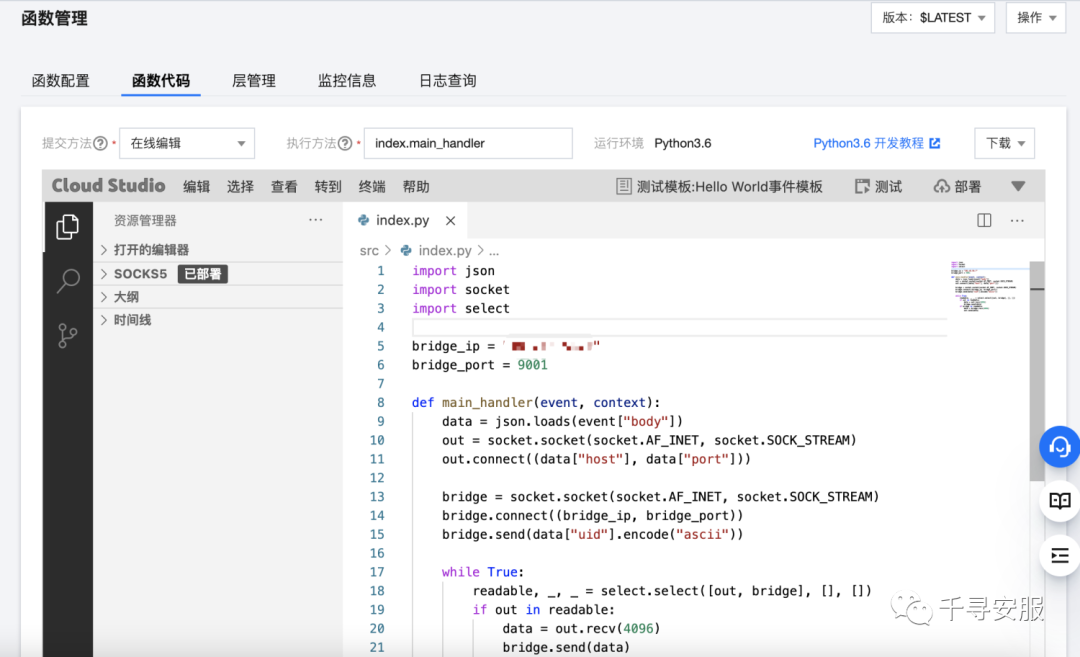
Task: Expand the 大纲 section
Action: click(x=219, y=297)
